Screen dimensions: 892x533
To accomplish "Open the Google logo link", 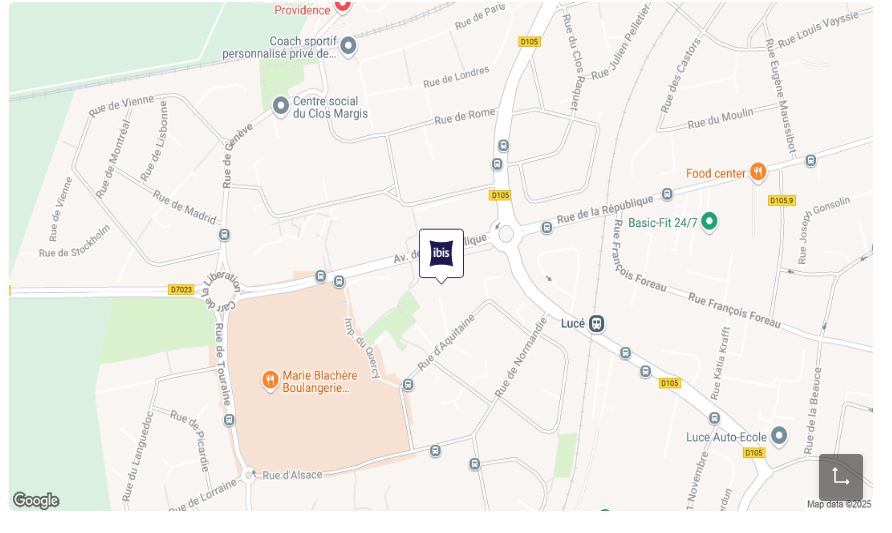I will point(36,500).
